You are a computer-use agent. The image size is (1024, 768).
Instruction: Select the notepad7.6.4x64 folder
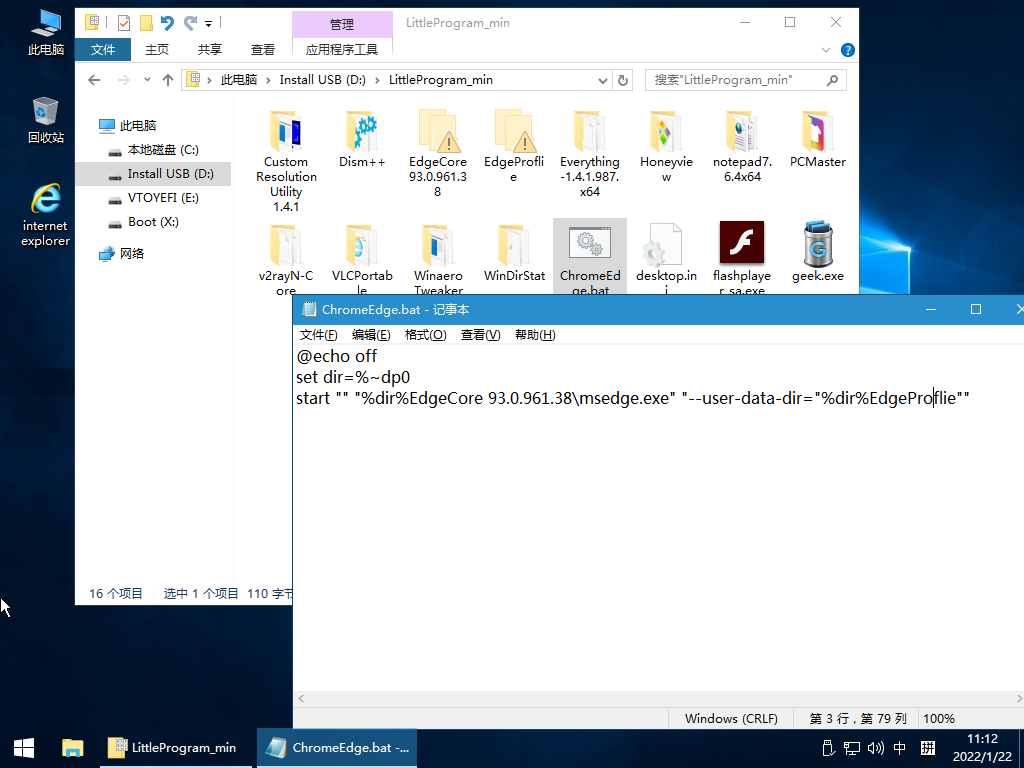coord(742,146)
